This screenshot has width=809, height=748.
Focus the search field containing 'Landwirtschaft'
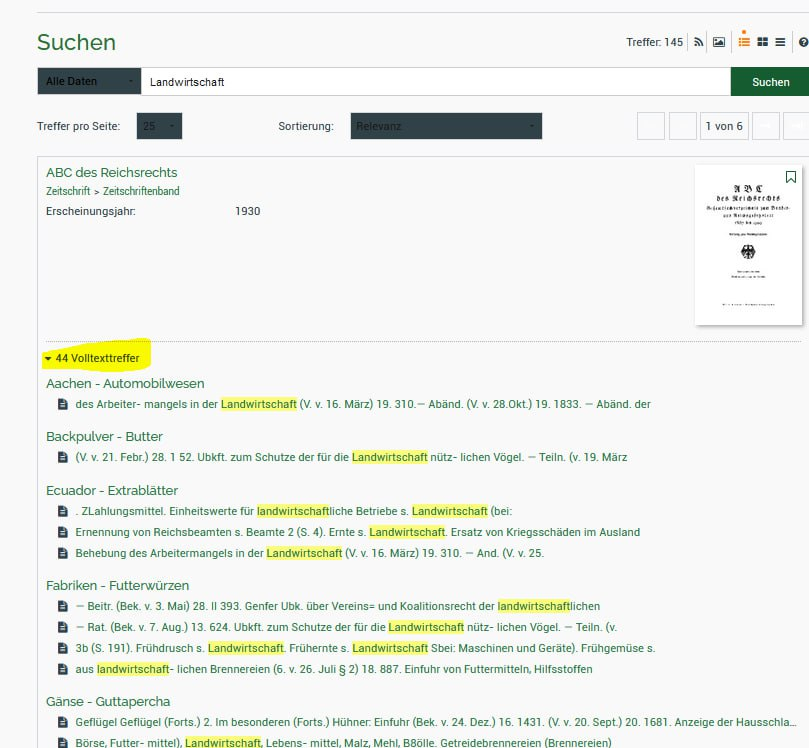click(436, 82)
